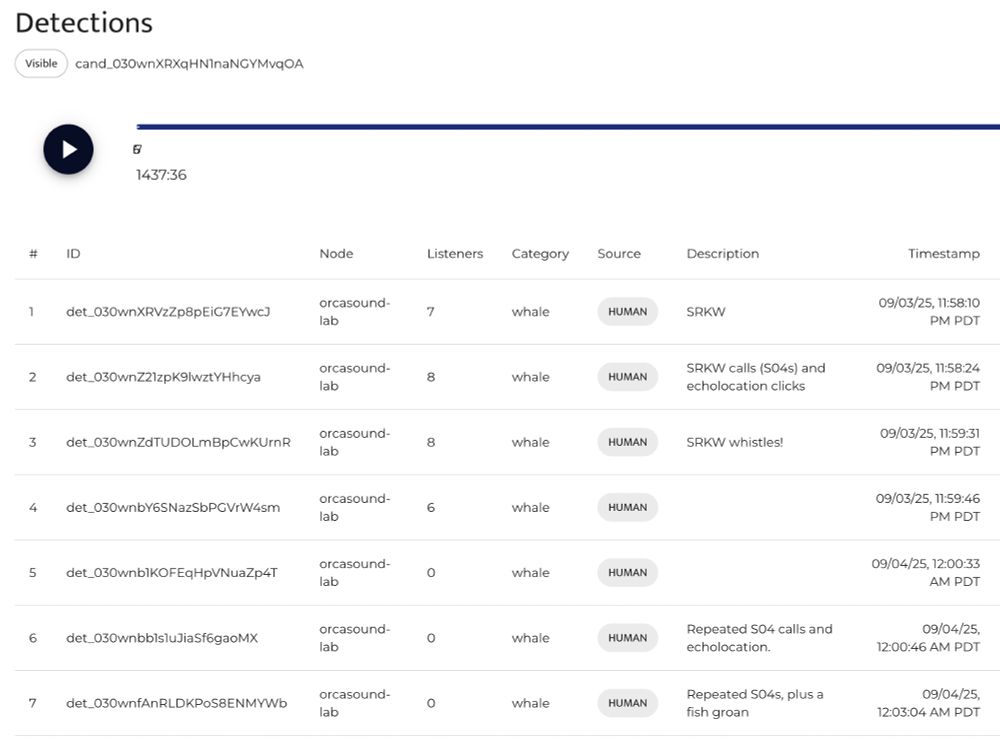Viewport: 1000px width, 741px height.
Task: Select detection det_030wnXRVzZp8pEiG7EYwcJ
Action: pos(168,312)
